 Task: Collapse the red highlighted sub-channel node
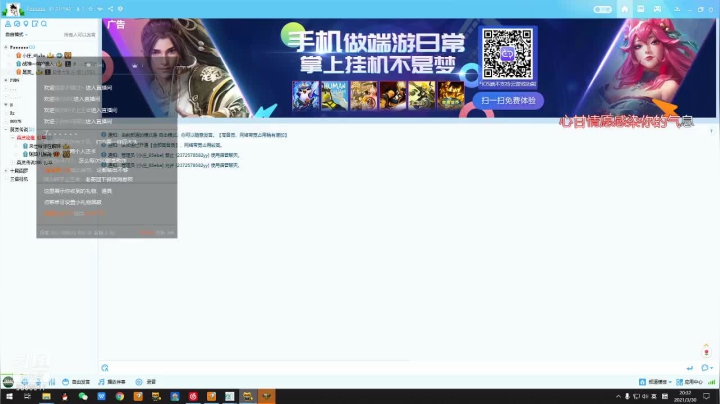(12, 138)
